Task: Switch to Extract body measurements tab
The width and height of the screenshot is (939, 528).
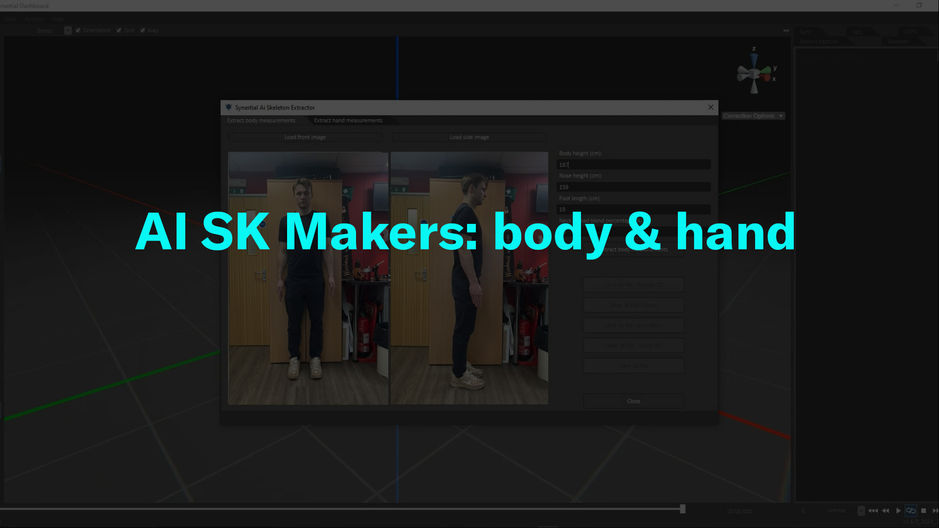Action: [261, 120]
